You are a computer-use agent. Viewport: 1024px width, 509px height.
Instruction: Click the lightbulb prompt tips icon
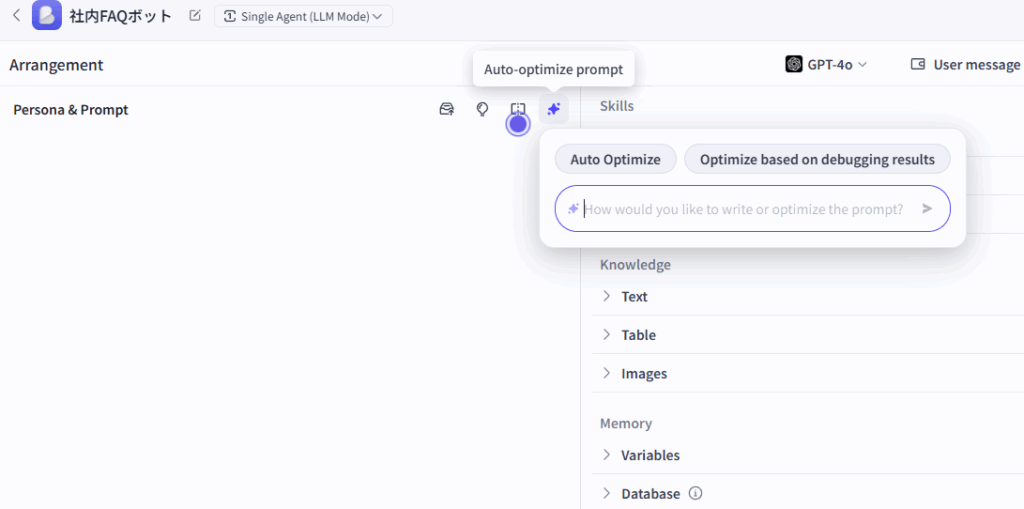[x=482, y=109]
